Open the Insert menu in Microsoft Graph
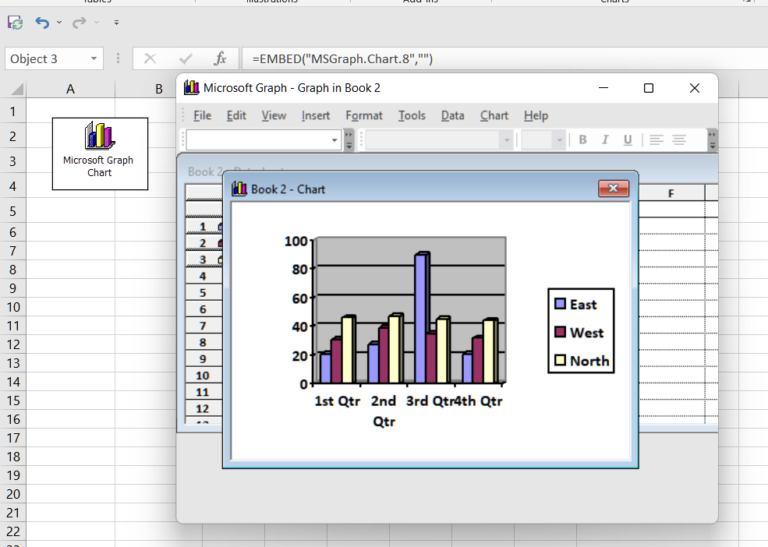768x547 pixels. 315,116
